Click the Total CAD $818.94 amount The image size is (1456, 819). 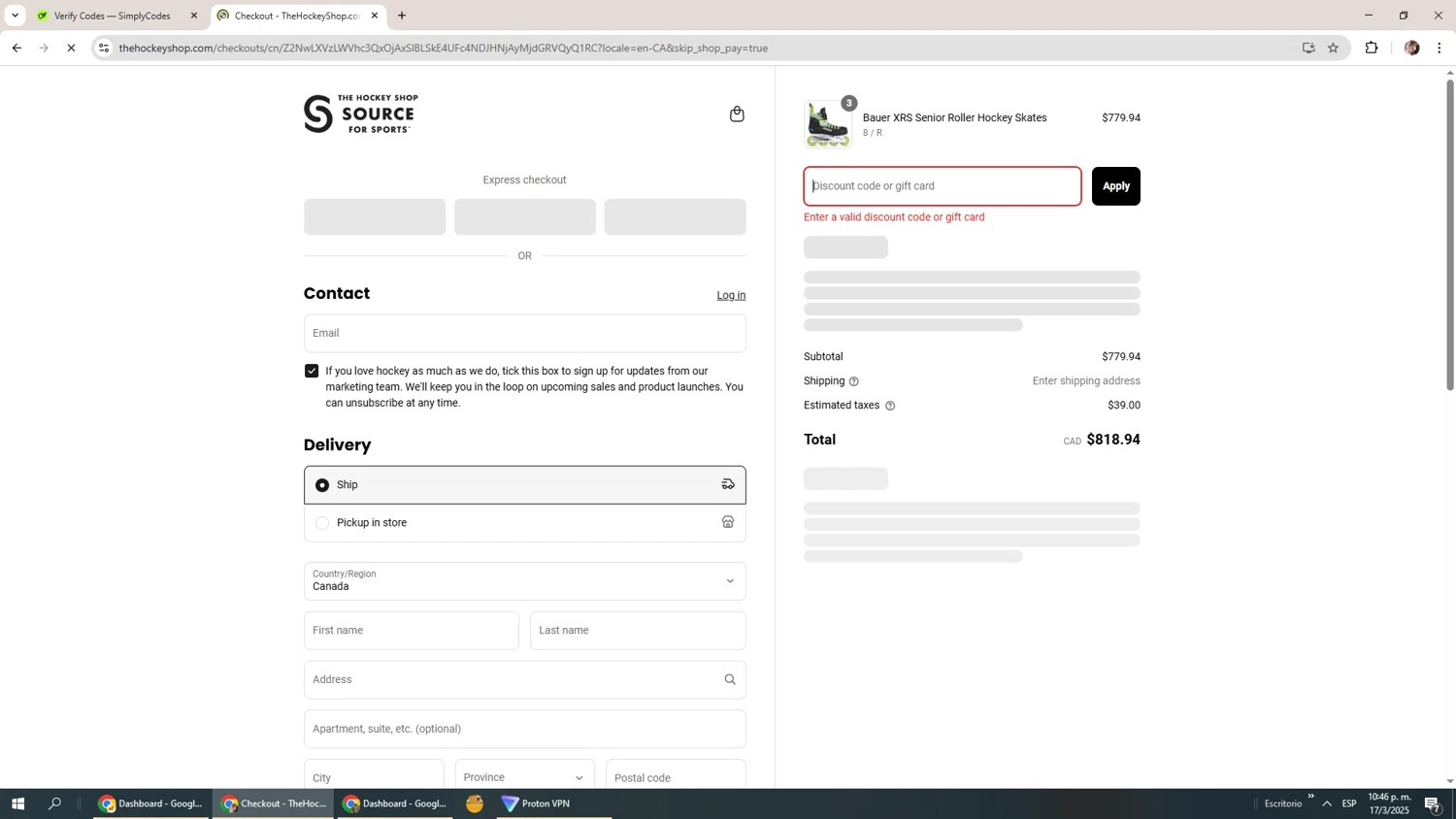click(1102, 440)
